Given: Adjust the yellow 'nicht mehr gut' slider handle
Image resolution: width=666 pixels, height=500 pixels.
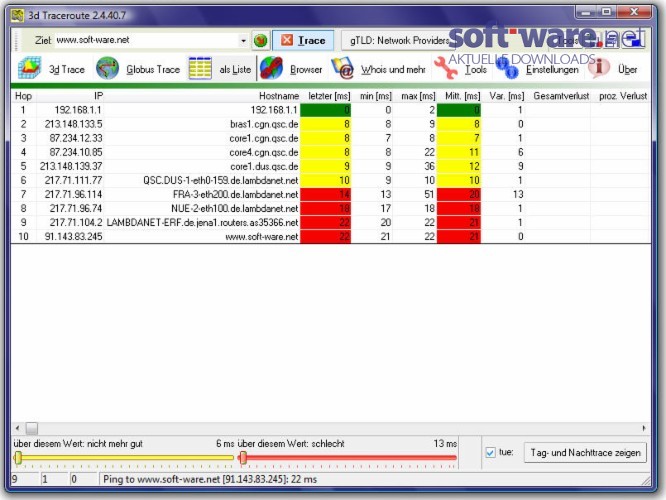Looking at the screenshot, I should [x=18, y=458].
